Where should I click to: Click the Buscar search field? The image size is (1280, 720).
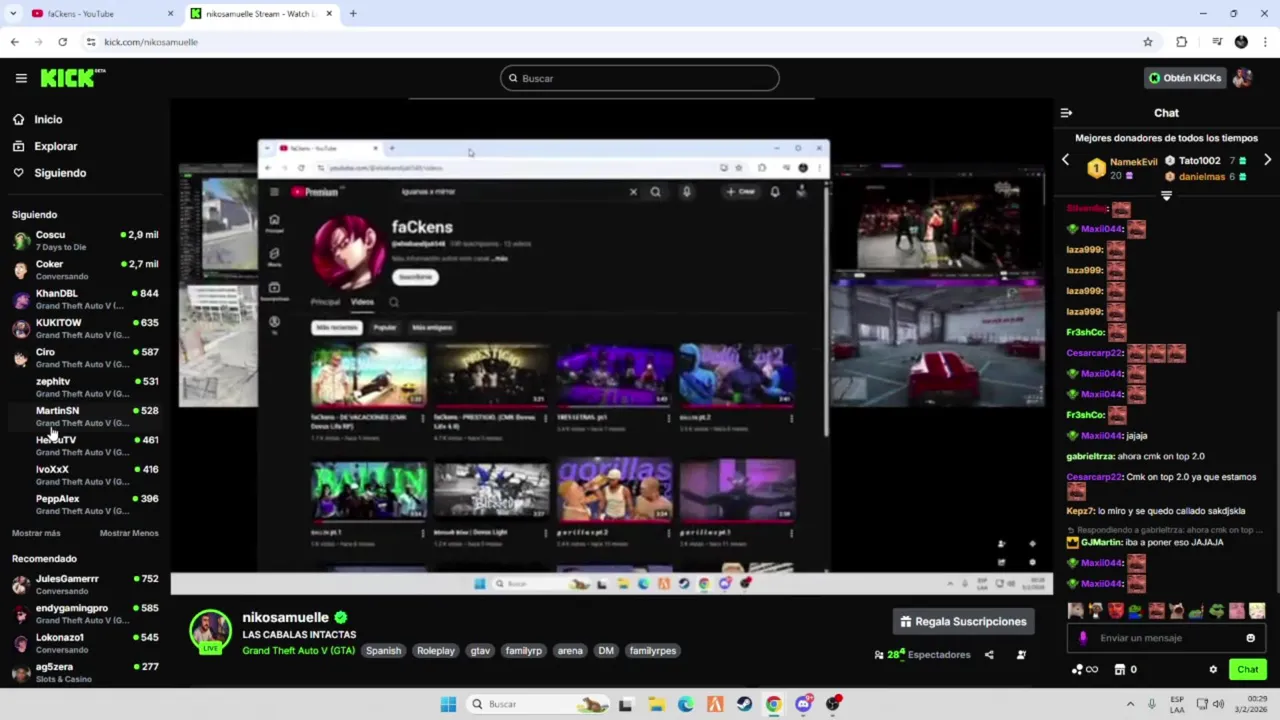pyautogui.click(x=639, y=78)
